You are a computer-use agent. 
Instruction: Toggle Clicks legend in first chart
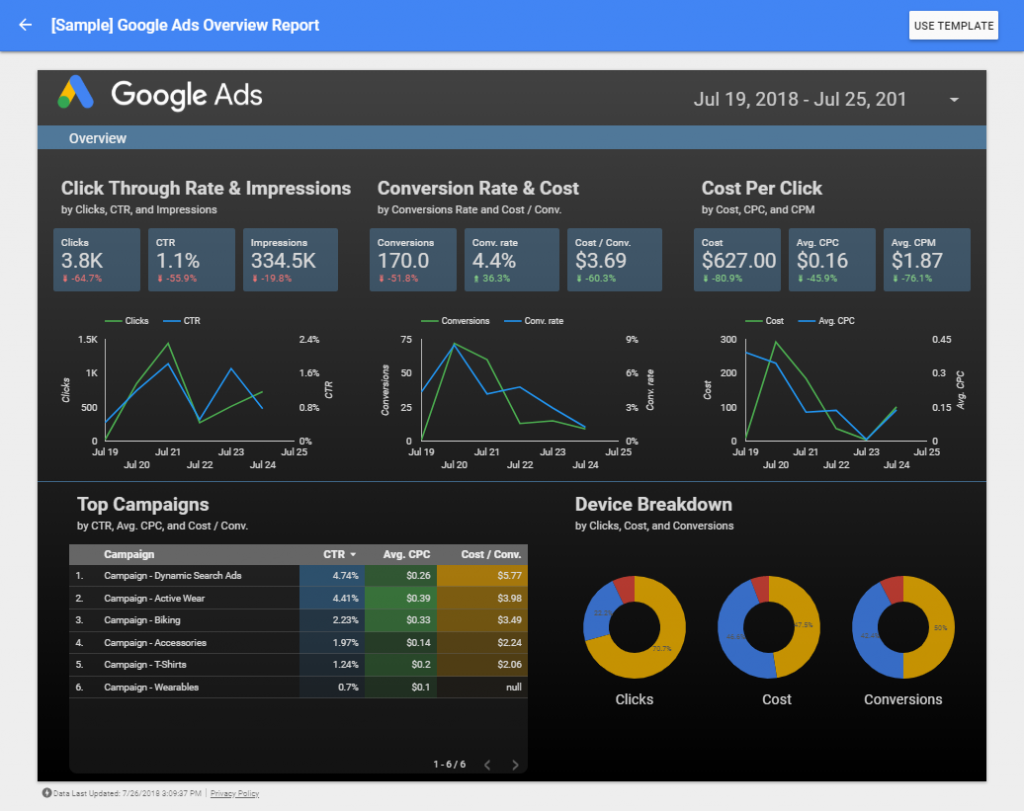pos(127,321)
